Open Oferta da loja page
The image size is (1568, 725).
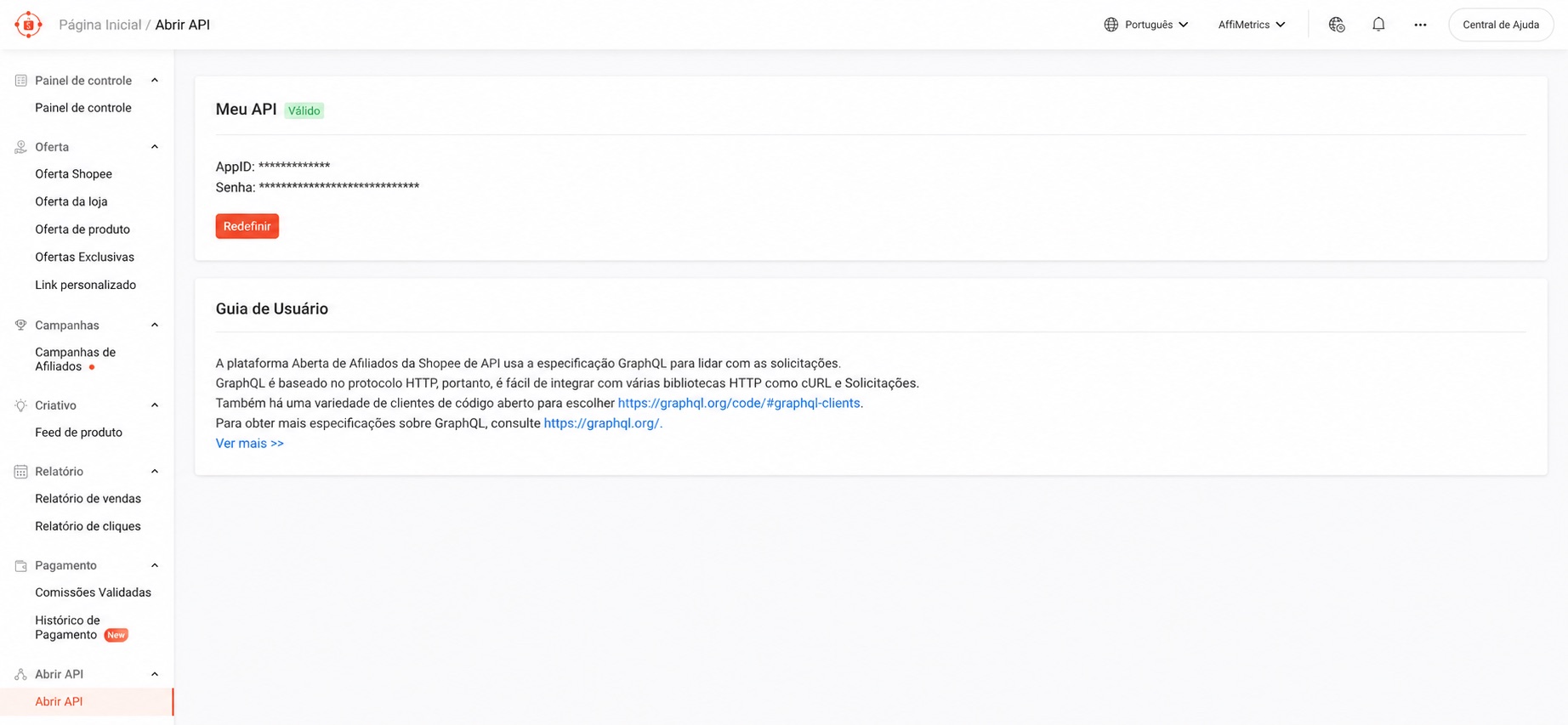coord(71,201)
